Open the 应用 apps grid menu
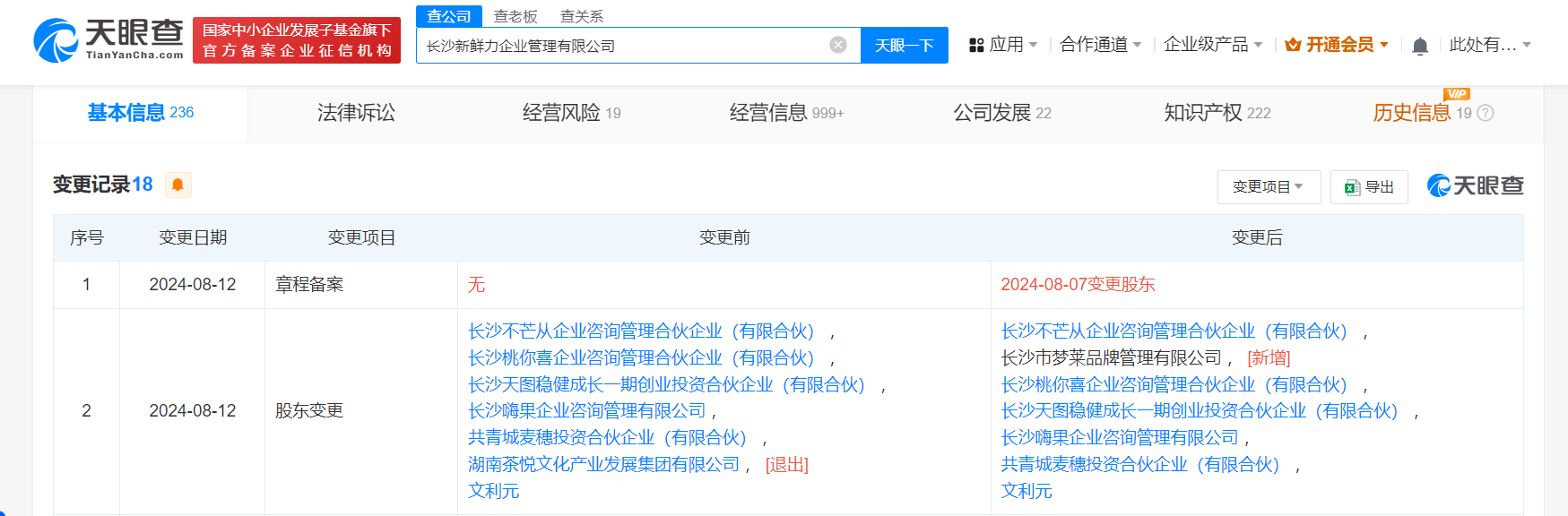 [x=1002, y=45]
